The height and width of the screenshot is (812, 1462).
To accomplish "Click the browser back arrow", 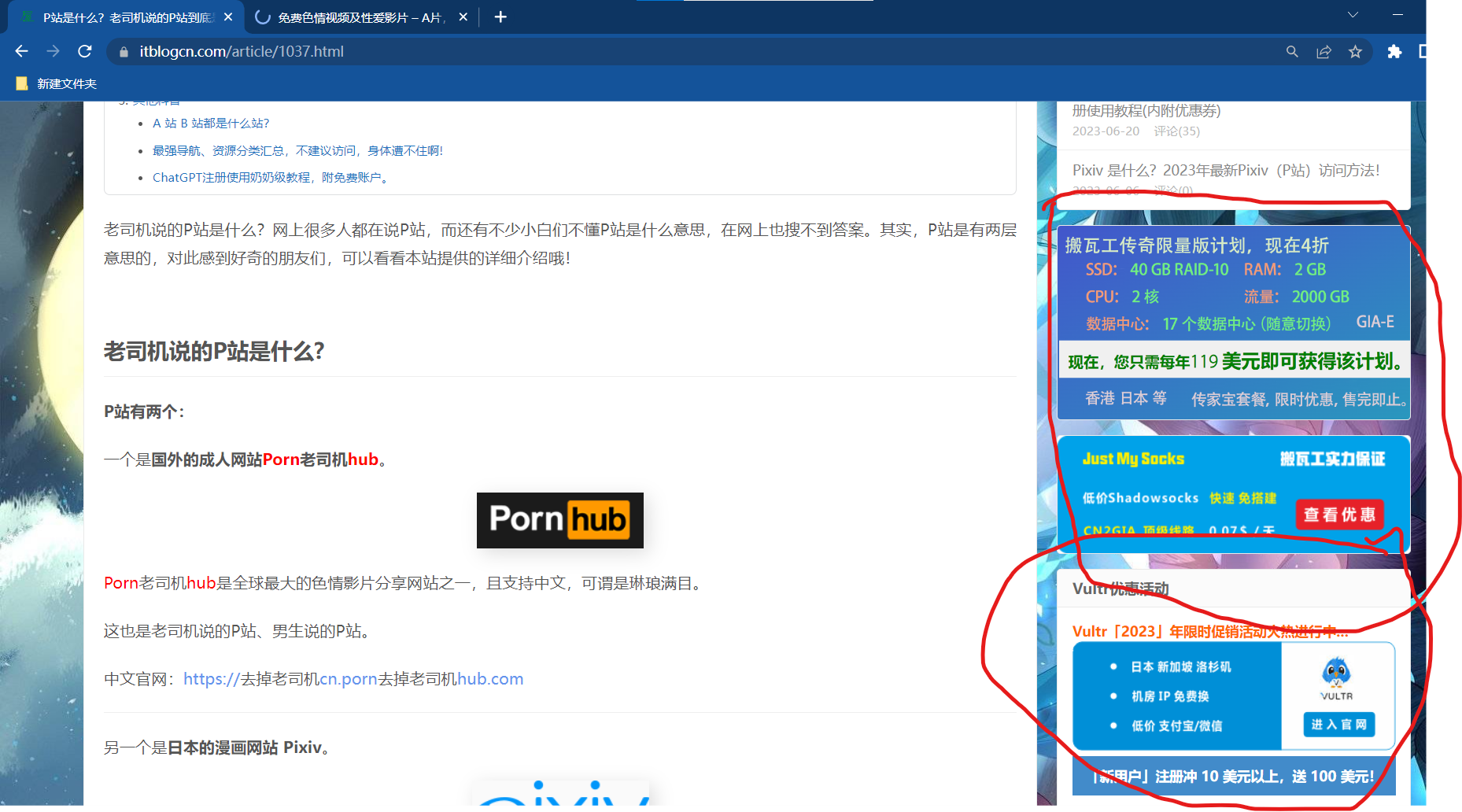I will tap(21, 51).
